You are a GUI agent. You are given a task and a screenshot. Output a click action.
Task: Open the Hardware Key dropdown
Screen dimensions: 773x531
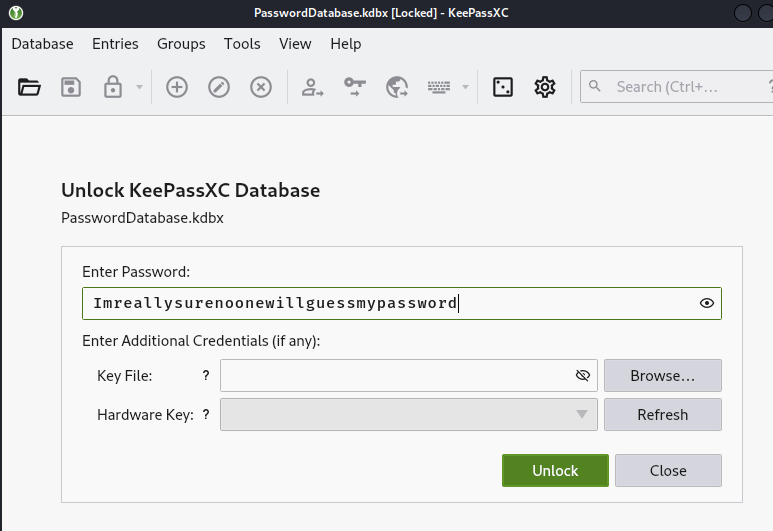409,415
